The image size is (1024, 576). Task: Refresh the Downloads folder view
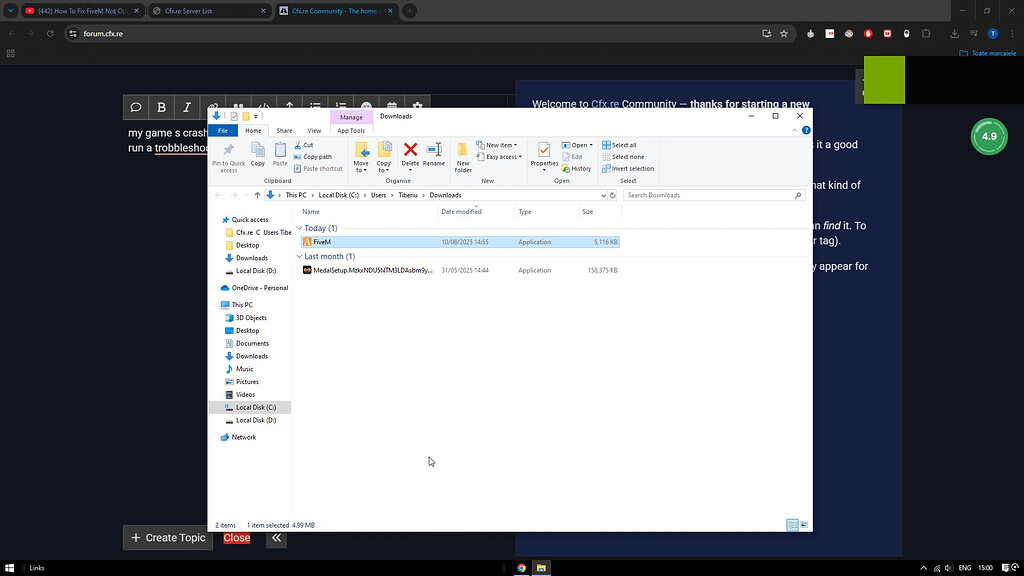coord(613,195)
